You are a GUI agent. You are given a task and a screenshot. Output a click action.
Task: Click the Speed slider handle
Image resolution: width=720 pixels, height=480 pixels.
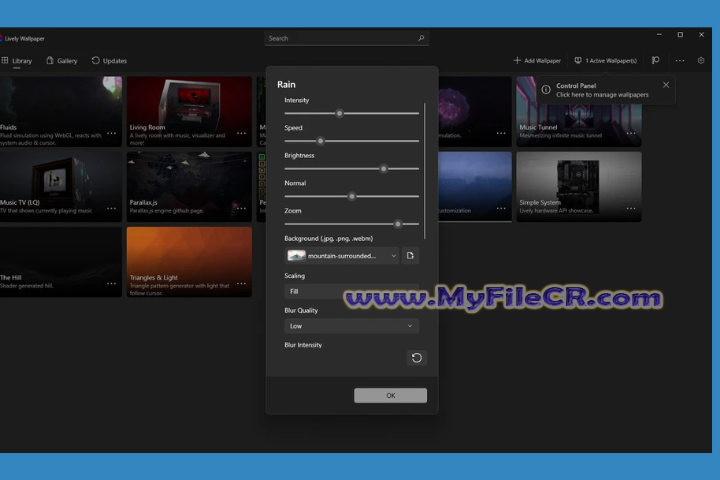(x=321, y=141)
